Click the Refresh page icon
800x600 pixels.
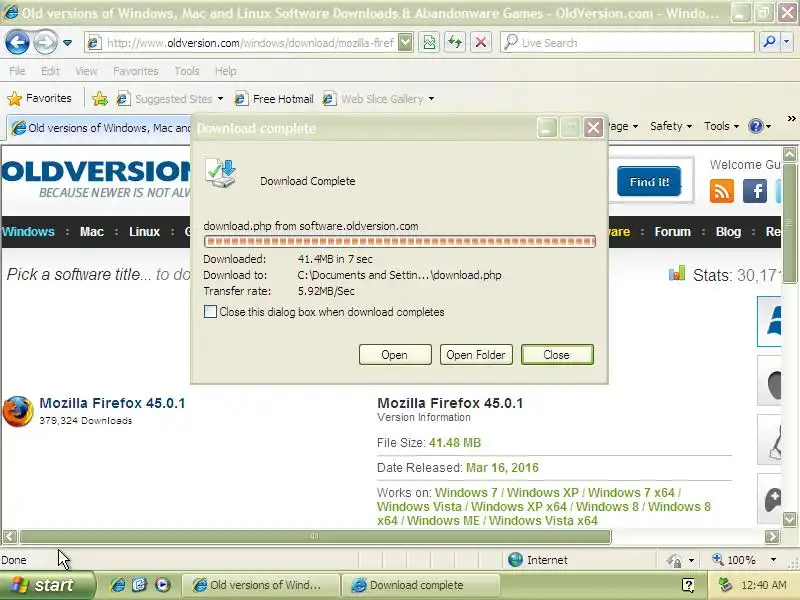tap(455, 43)
